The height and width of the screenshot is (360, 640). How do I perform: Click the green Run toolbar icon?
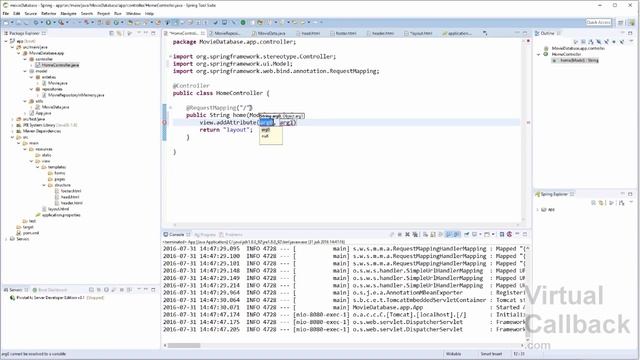tap(49, 22)
